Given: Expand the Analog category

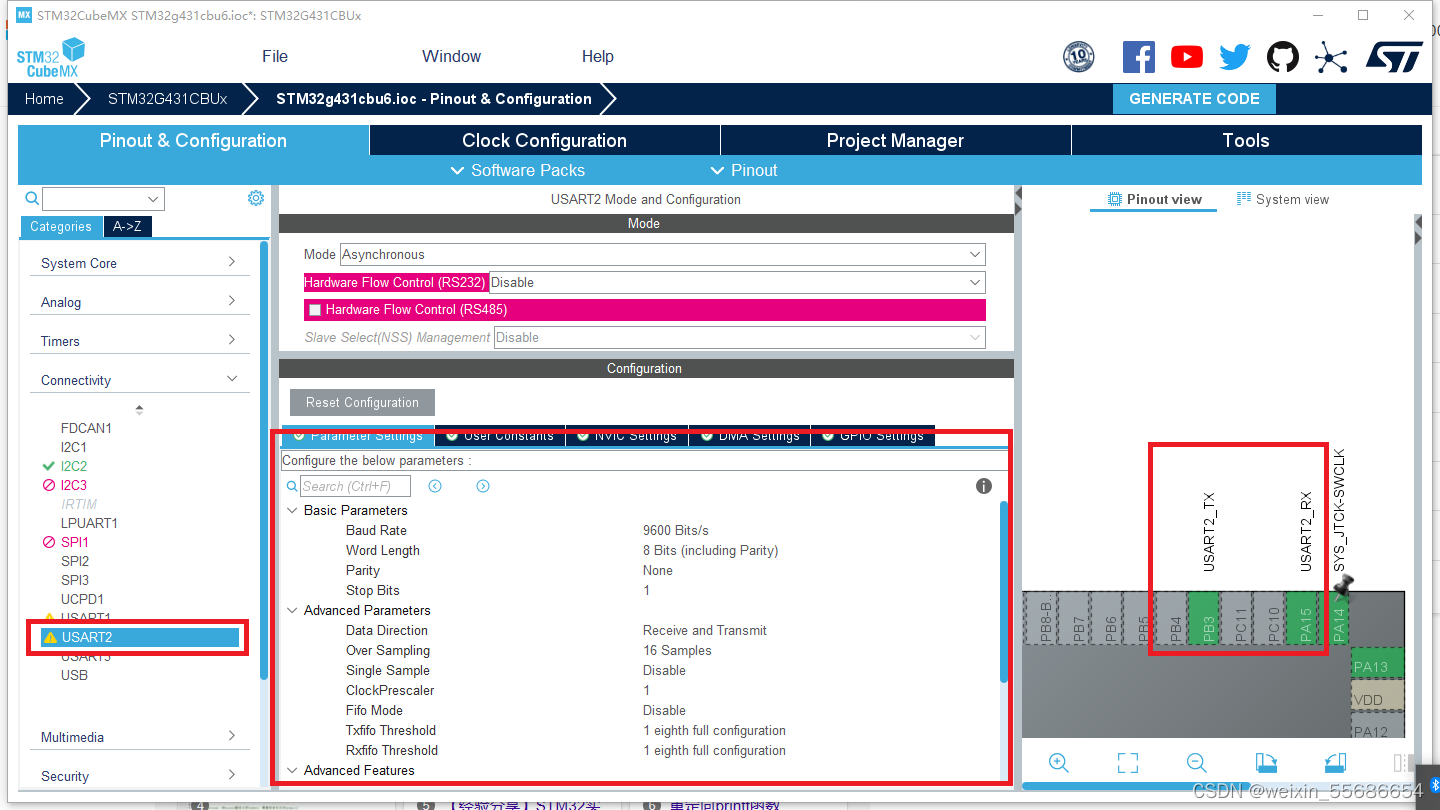Looking at the screenshot, I should pyautogui.click(x=139, y=302).
